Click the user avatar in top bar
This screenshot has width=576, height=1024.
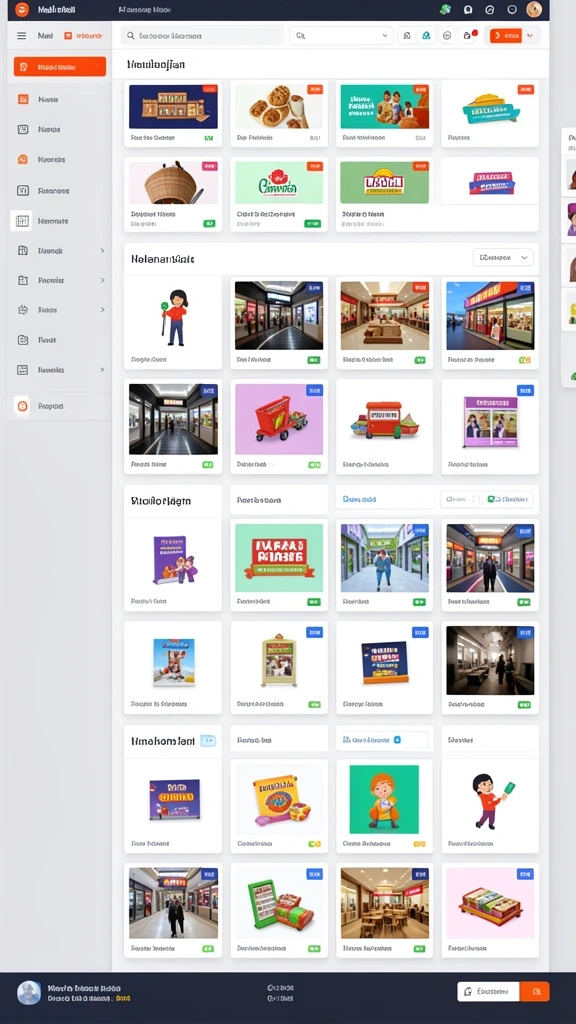point(534,9)
